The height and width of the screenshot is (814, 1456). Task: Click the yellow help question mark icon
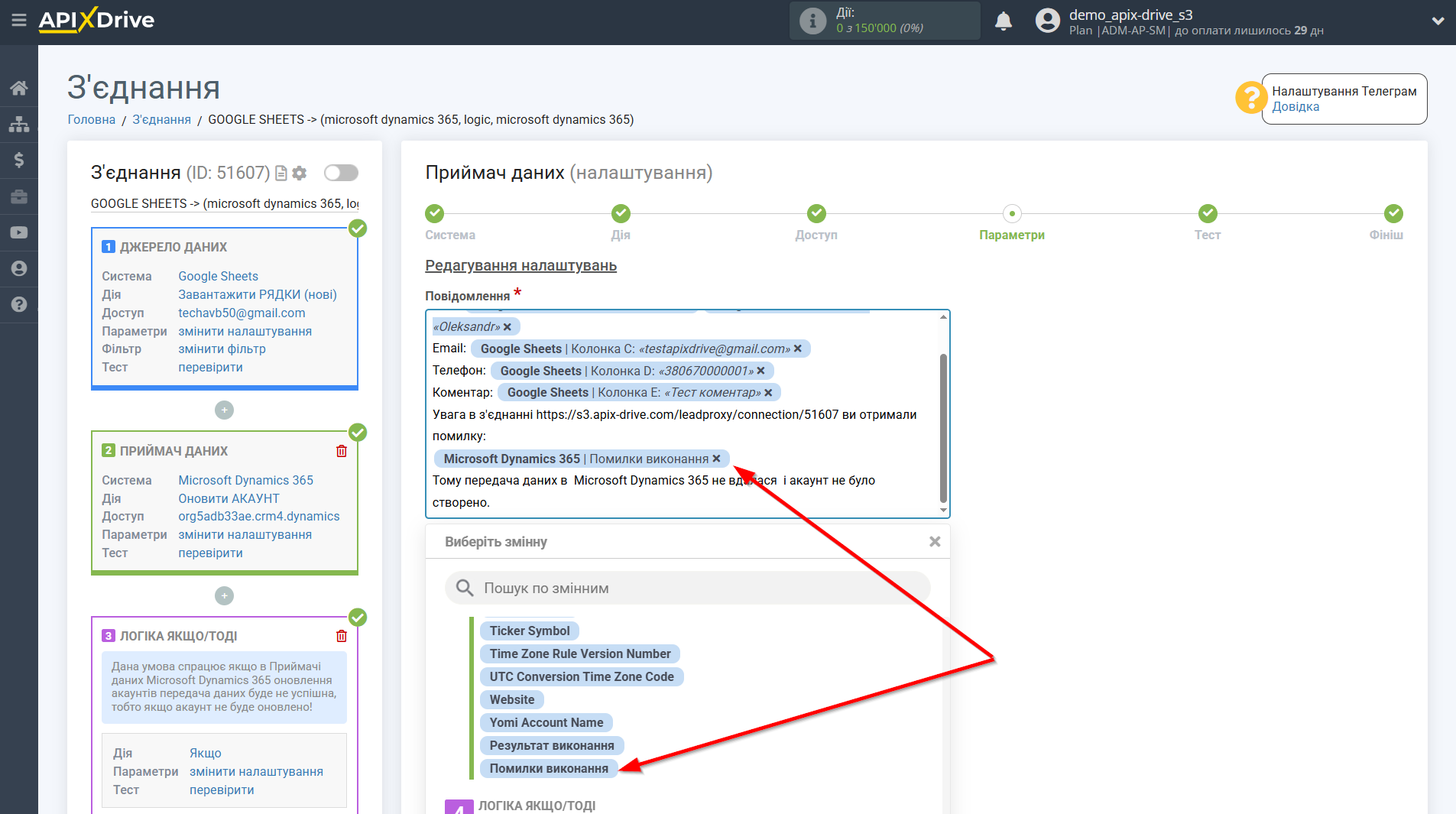pos(1250,98)
